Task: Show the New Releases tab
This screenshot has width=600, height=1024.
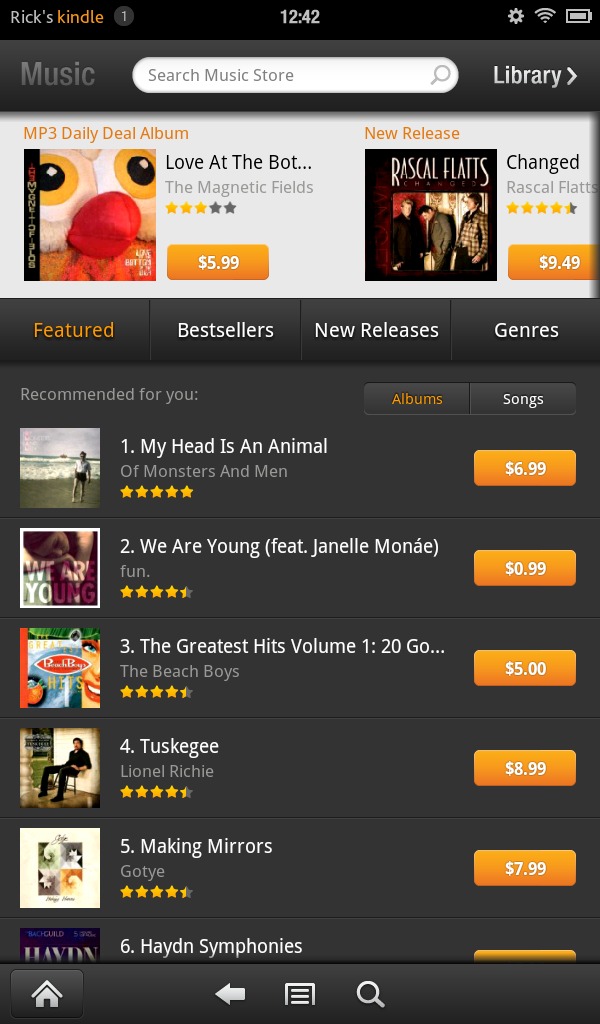Action: coord(376,330)
